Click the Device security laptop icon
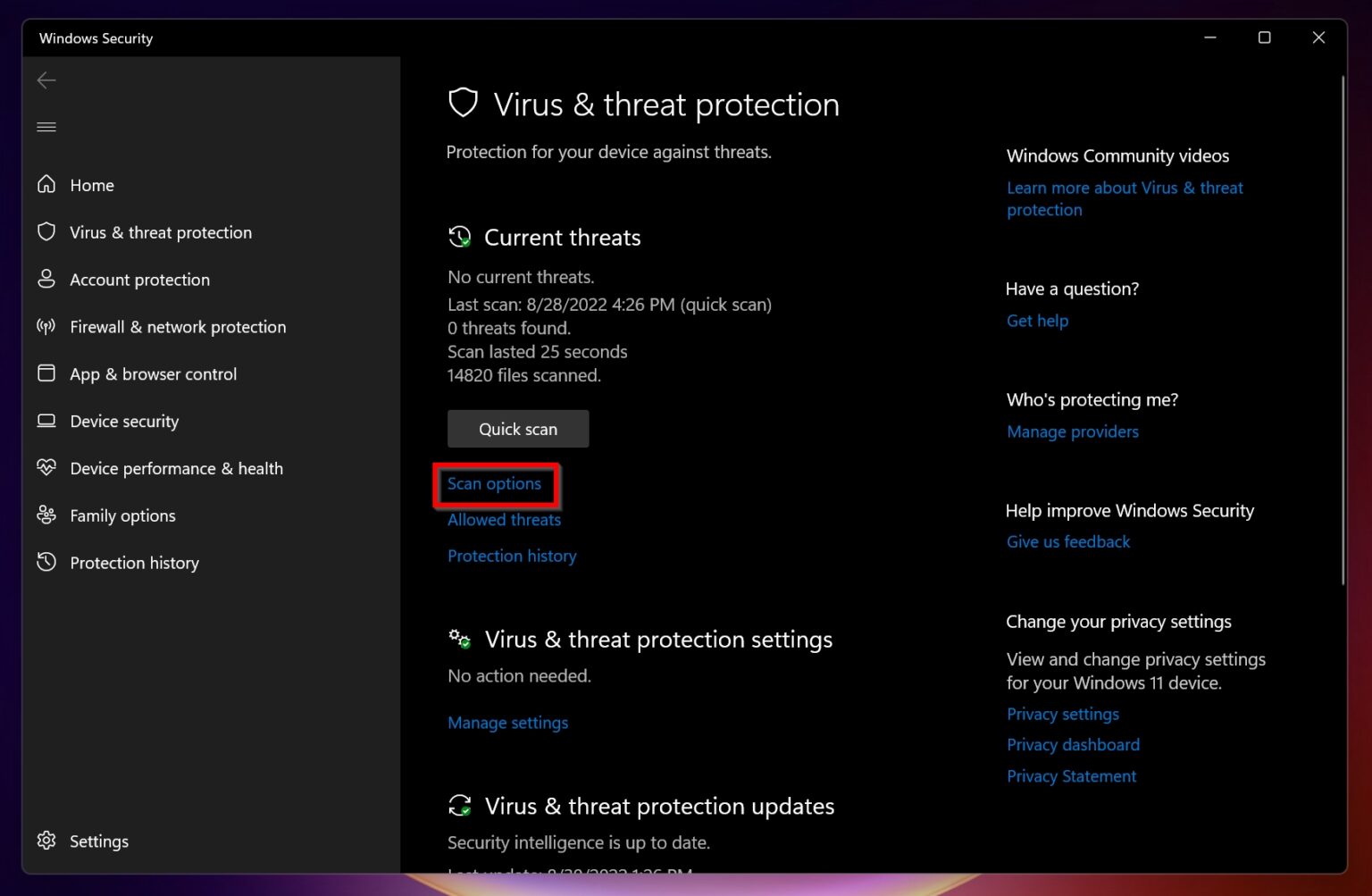 click(x=46, y=421)
